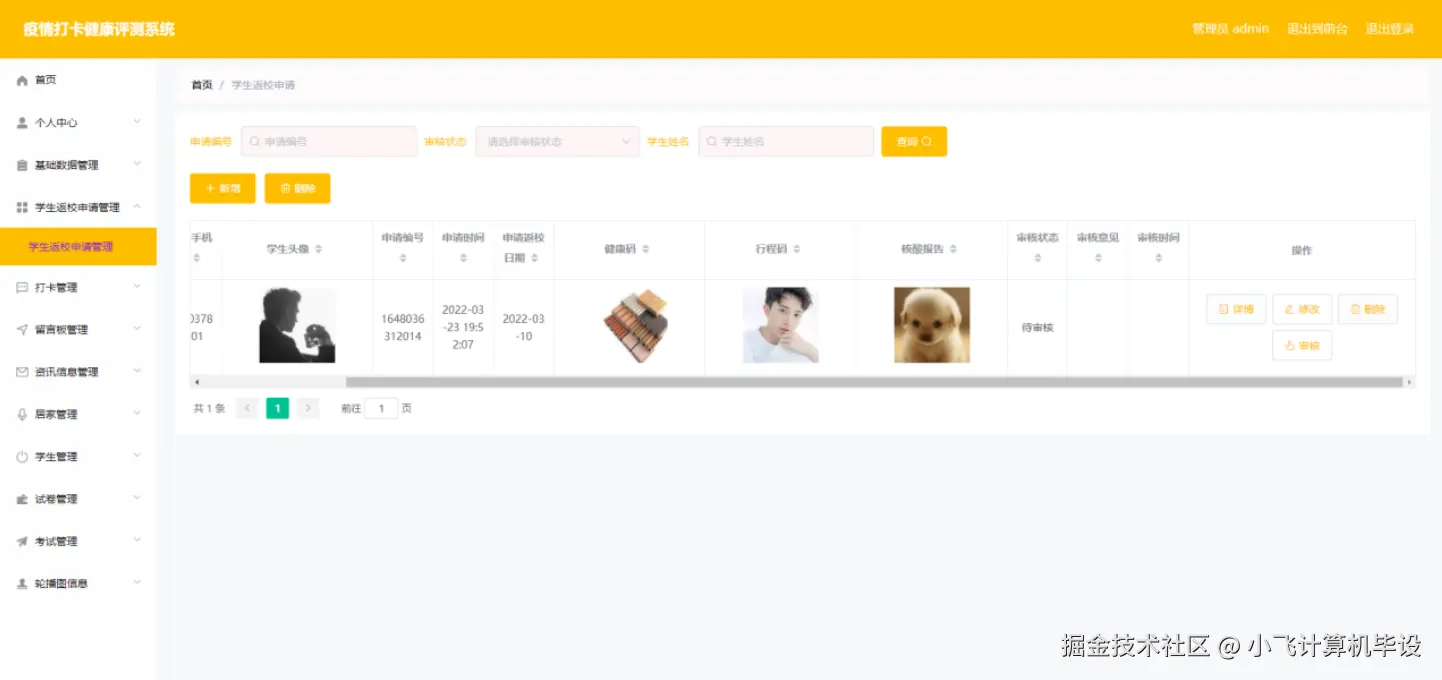Click the chart icon beside 试卷管理
Viewport: 1442px width, 680px height.
[22, 499]
